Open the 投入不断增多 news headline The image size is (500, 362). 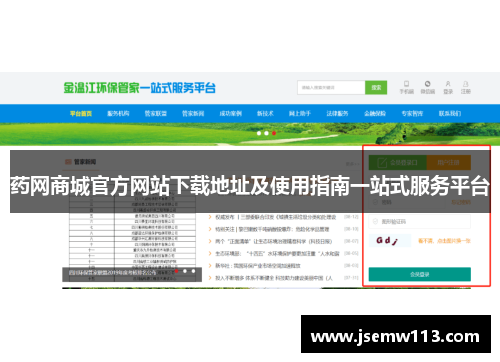[x=274, y=278]
